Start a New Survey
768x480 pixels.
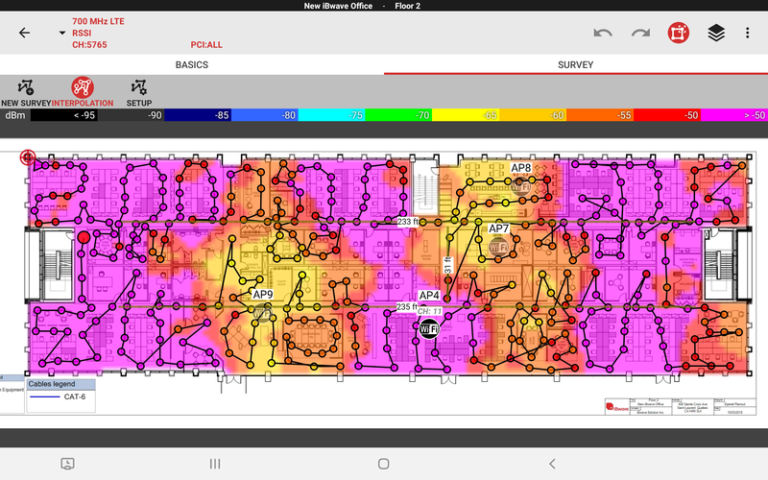[26, 91]
